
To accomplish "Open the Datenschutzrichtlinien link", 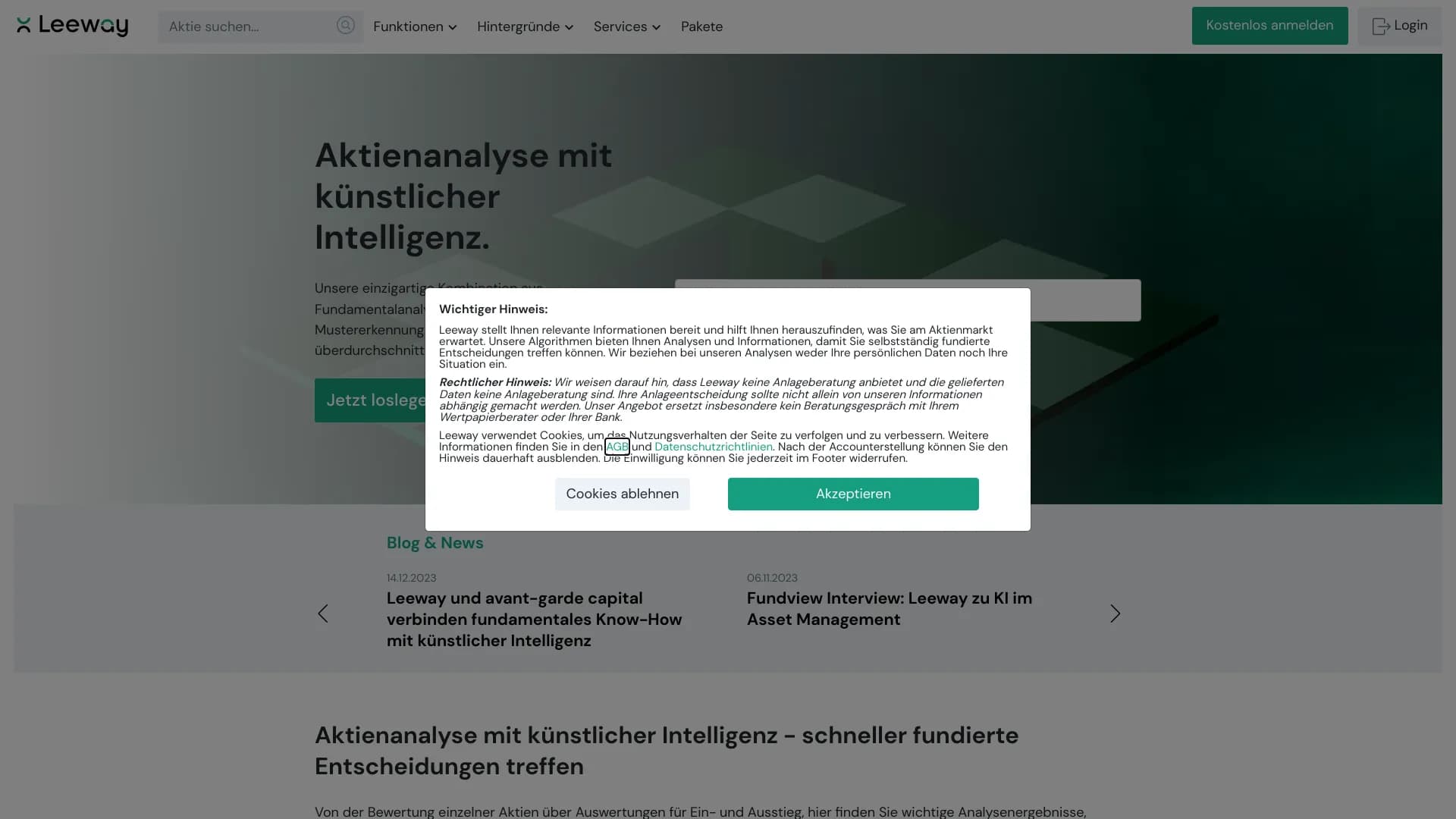I will click(x=713, y=447).
